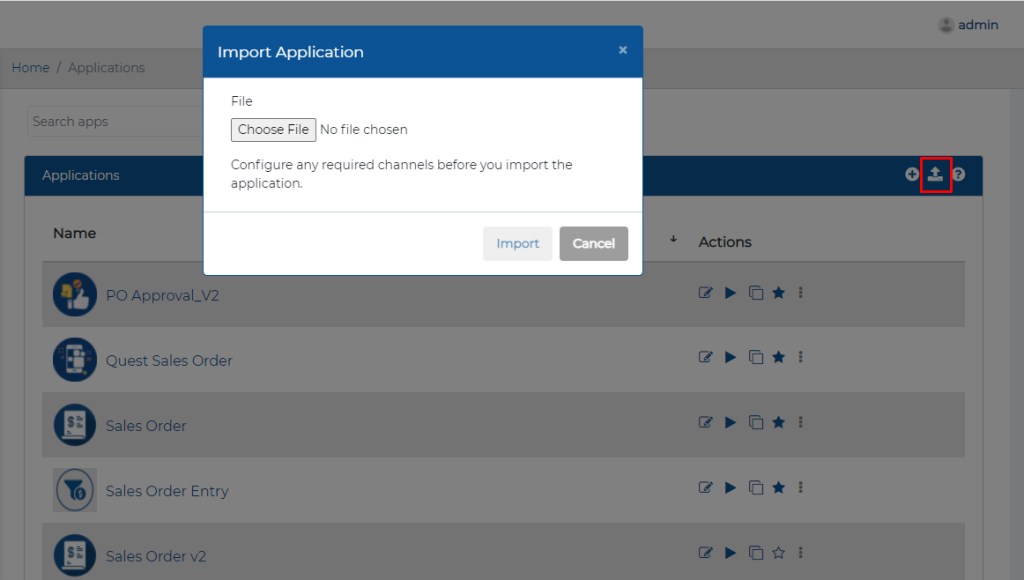Click the sort arrow beside Actions column
Viewport: 1024px width, 580px height.
point(673,239)
